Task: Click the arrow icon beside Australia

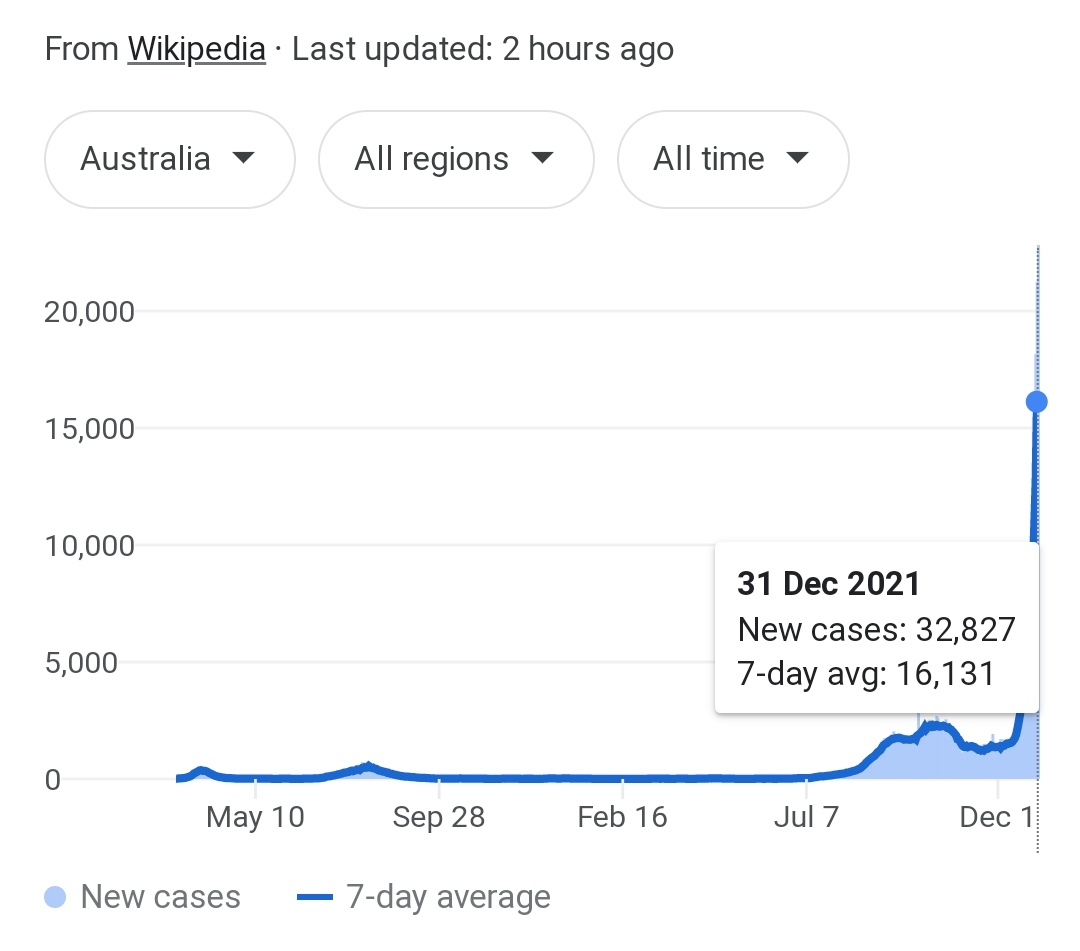Action: point(243,158)
